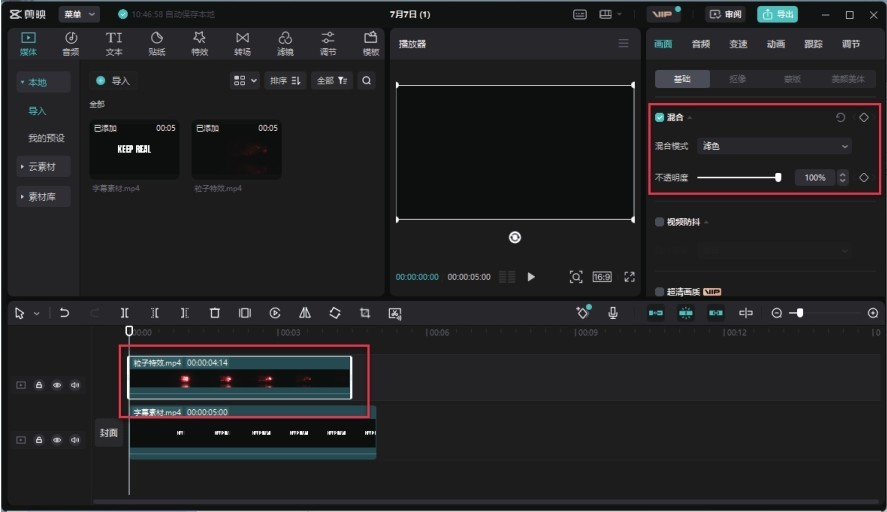The height and width of the screenshot is (512, 887).
Task: Switch to the 画面 picture tab
Action: pos(663,44)
